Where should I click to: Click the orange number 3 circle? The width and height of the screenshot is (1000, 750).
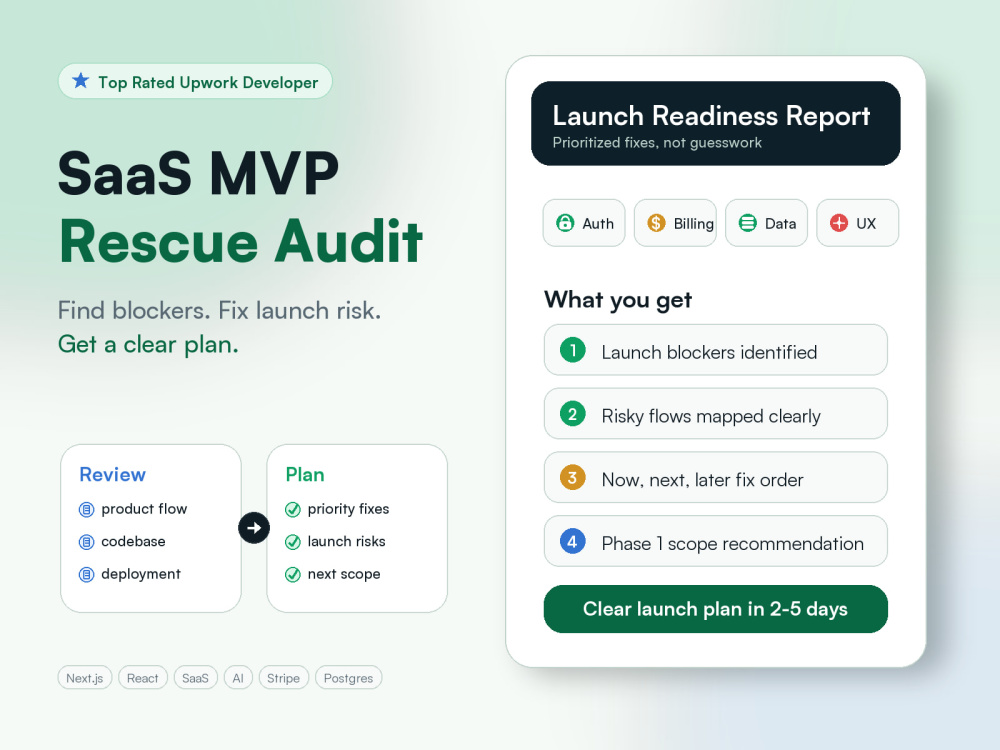[573, 478]
